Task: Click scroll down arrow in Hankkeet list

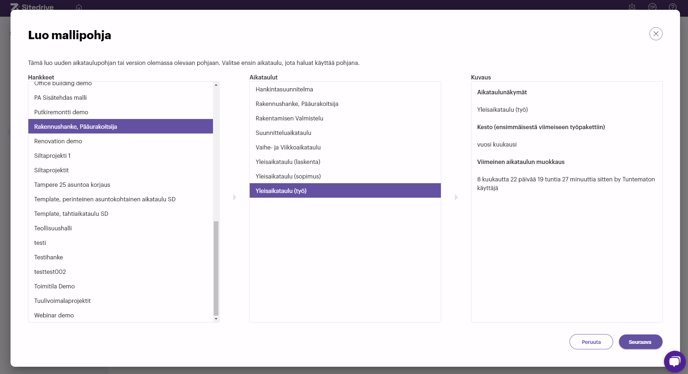Action: 216,319
